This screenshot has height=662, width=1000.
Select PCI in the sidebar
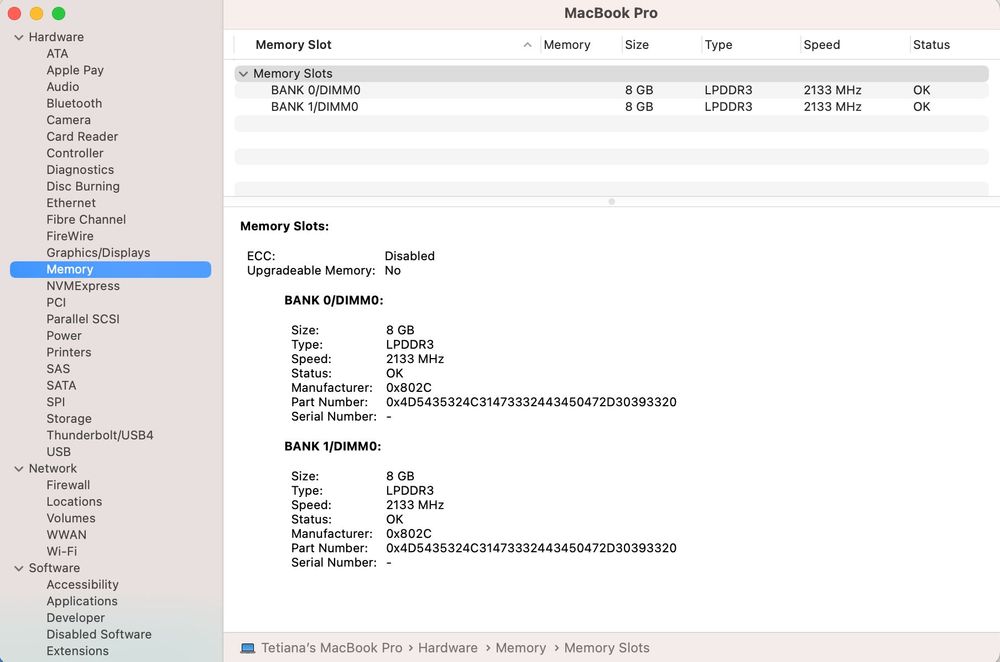click(56, 302)
